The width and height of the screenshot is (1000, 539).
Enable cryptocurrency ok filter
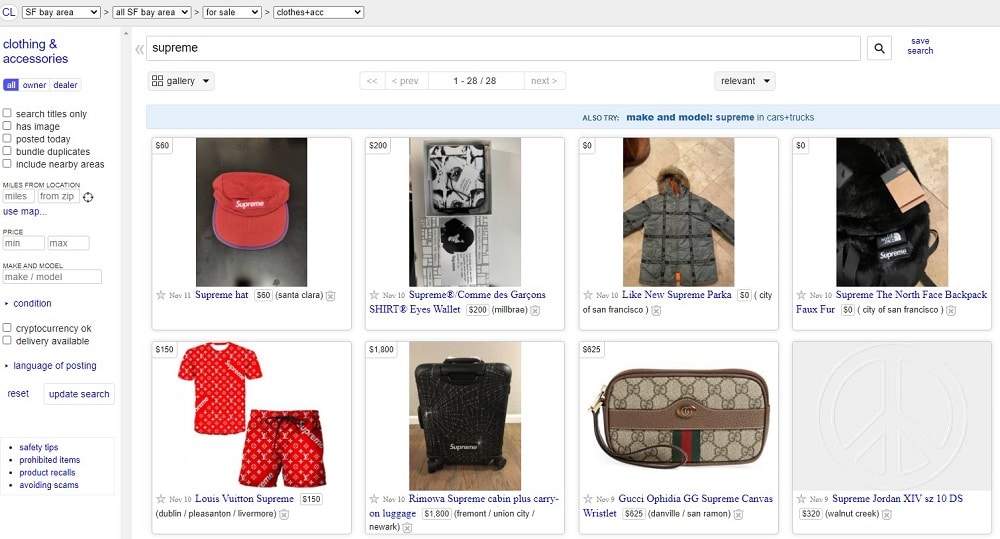tap(7, 328)
